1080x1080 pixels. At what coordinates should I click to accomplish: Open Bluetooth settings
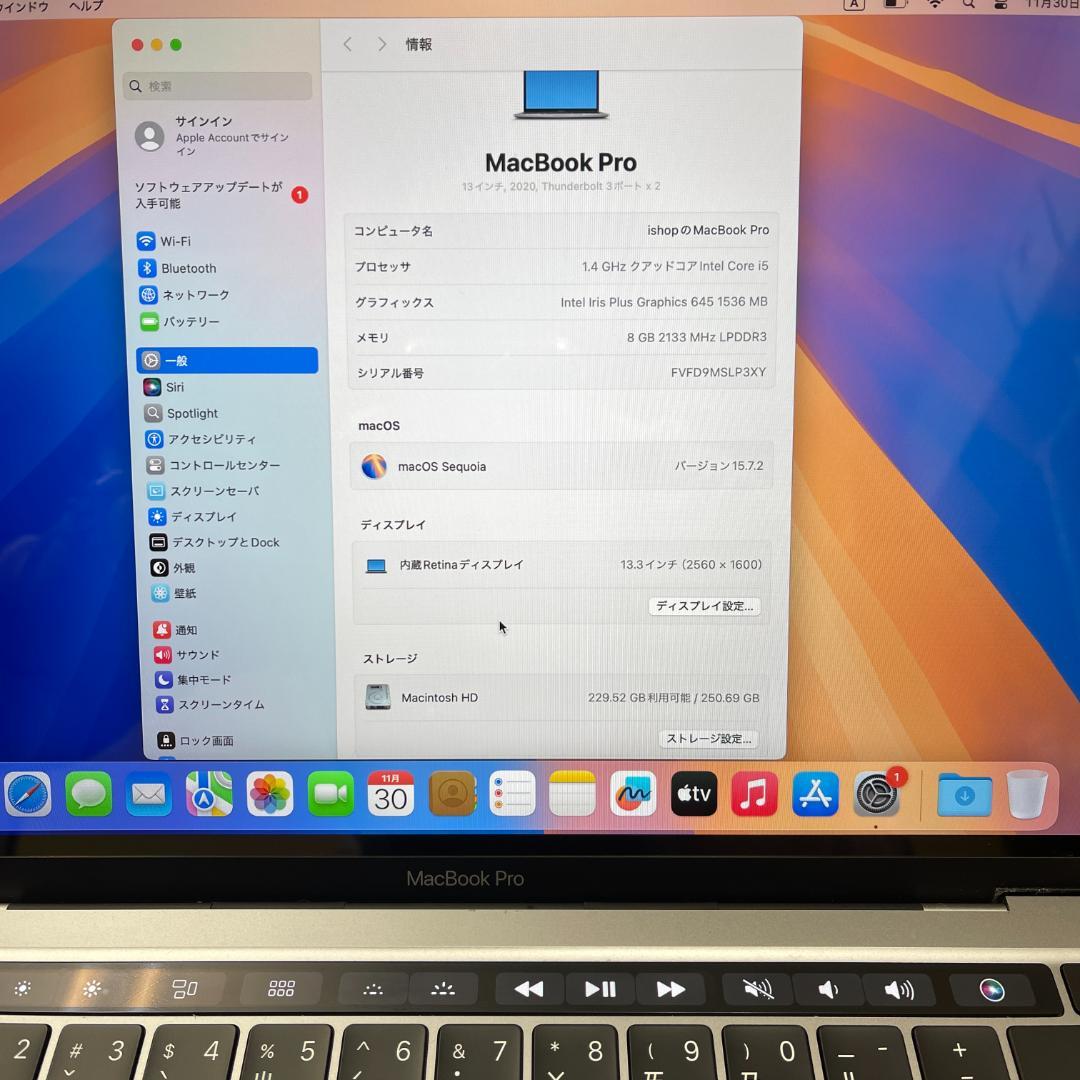(188, 268)
